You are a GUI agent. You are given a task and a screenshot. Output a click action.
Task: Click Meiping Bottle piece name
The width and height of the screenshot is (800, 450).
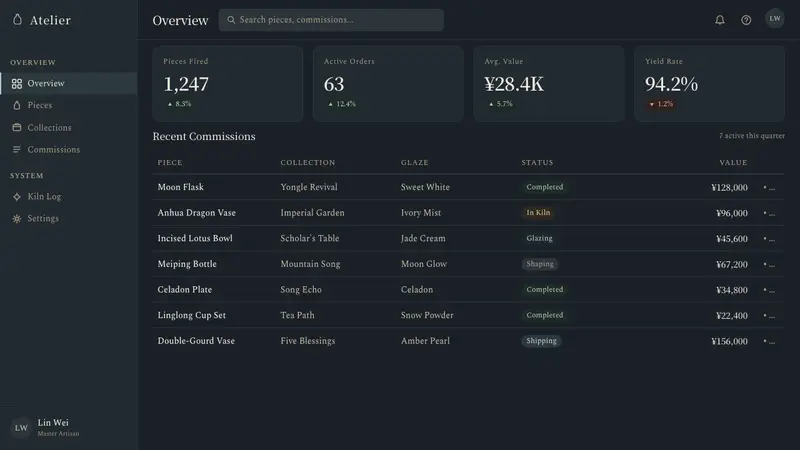pyautogui.click(x=187, y=264)
